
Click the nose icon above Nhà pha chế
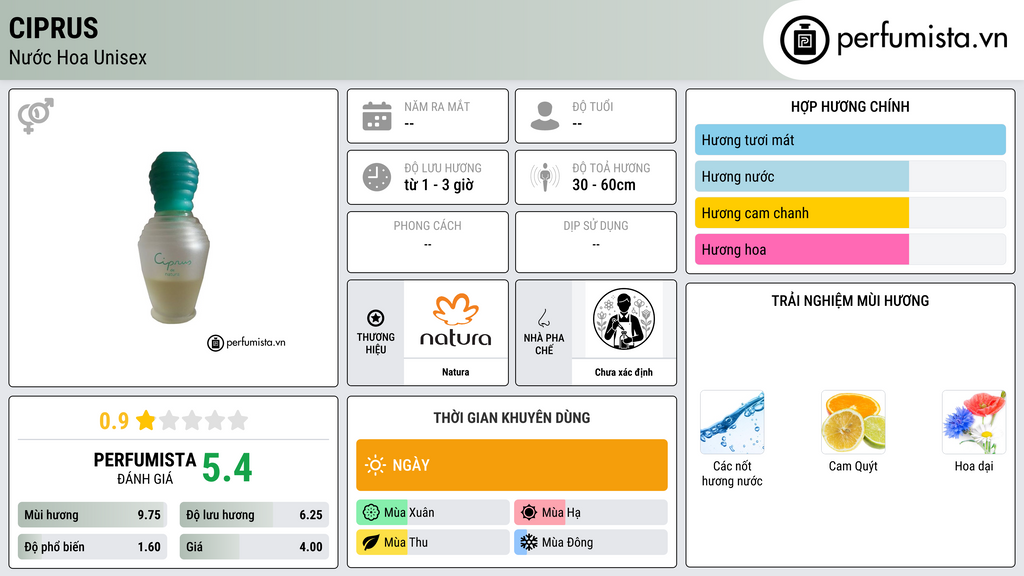coord(543,318)
